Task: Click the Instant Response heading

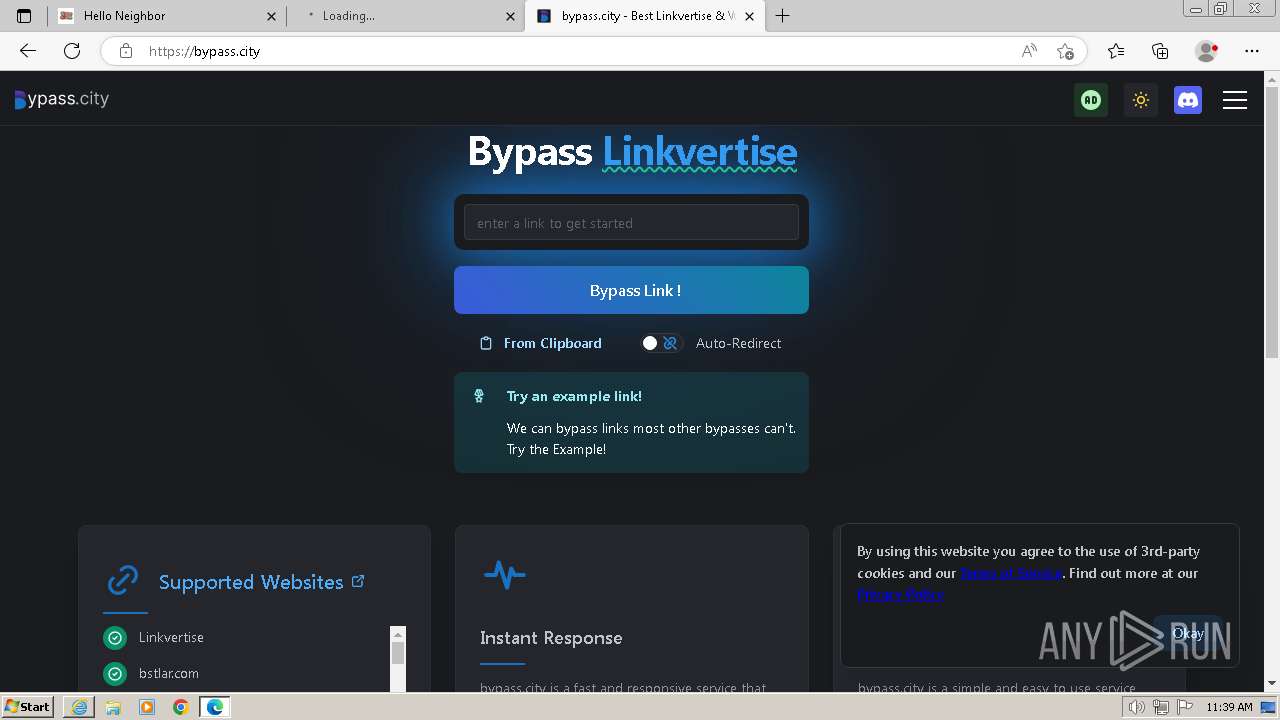Action: (x=551, y=638)
